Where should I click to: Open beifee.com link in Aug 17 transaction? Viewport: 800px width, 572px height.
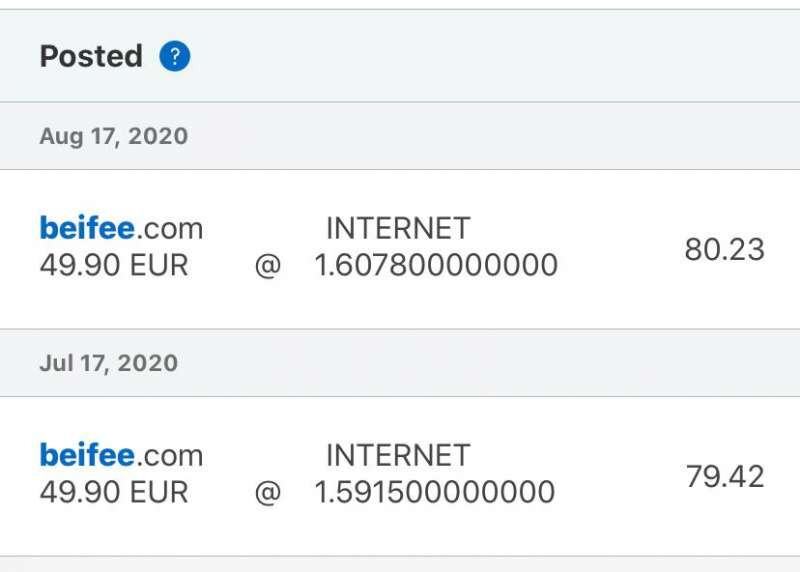(x=121, y=228)
